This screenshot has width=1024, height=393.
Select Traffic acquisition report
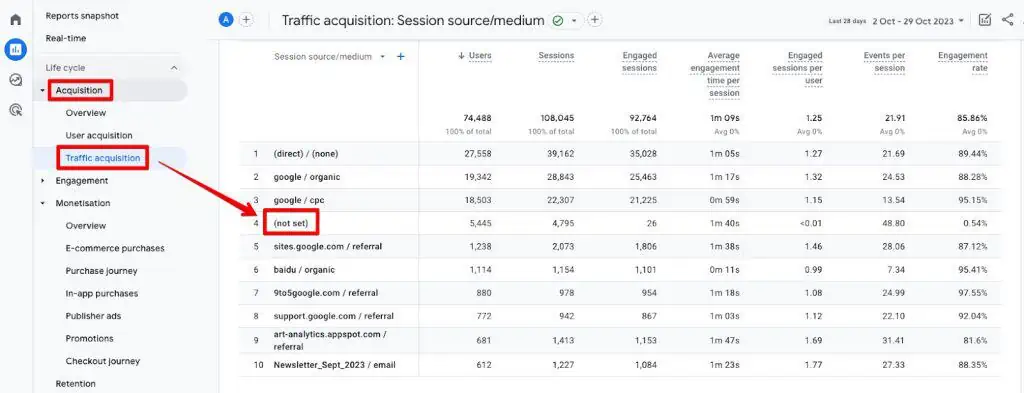tap(103, 158)
